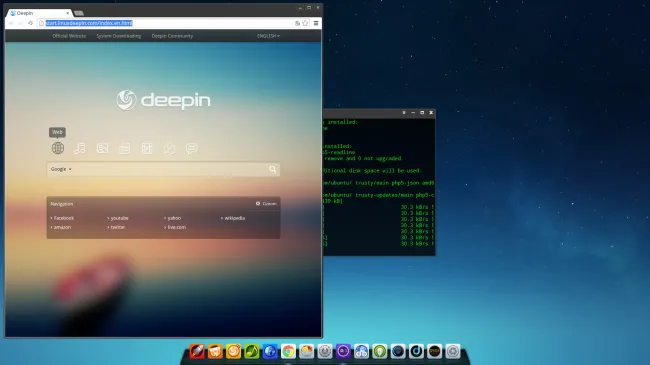Minimize the terminal window
This screenshot has height=365, width=650.
click(413, 112)
